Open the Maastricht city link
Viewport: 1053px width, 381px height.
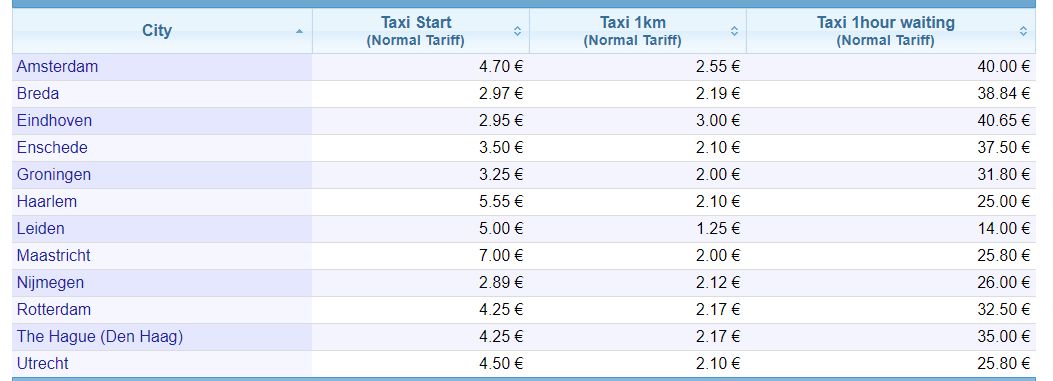pos(53,255)
